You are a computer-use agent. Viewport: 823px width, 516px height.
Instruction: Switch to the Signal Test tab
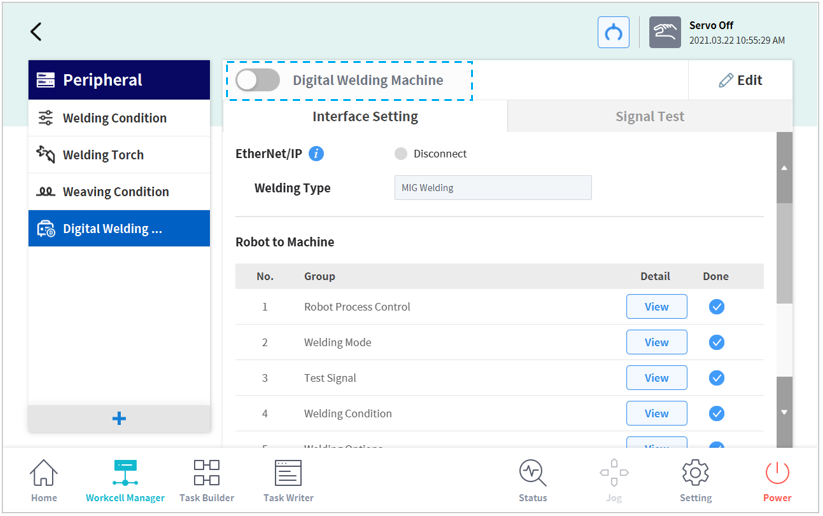tap(649, 116)
